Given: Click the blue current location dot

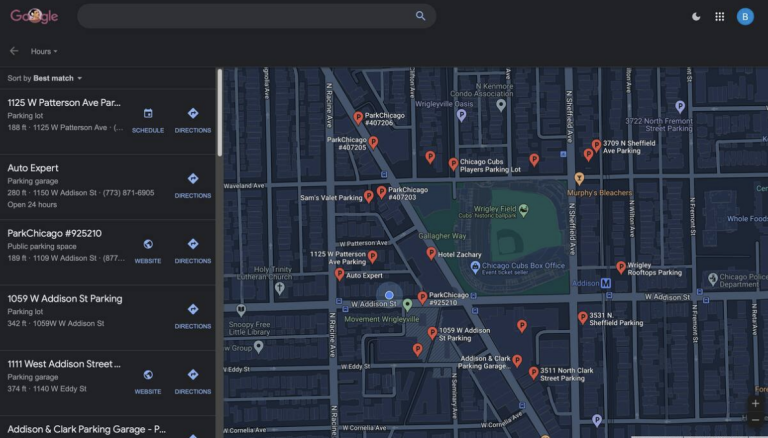Looking at the screenshot, I should tap(389, 295).
